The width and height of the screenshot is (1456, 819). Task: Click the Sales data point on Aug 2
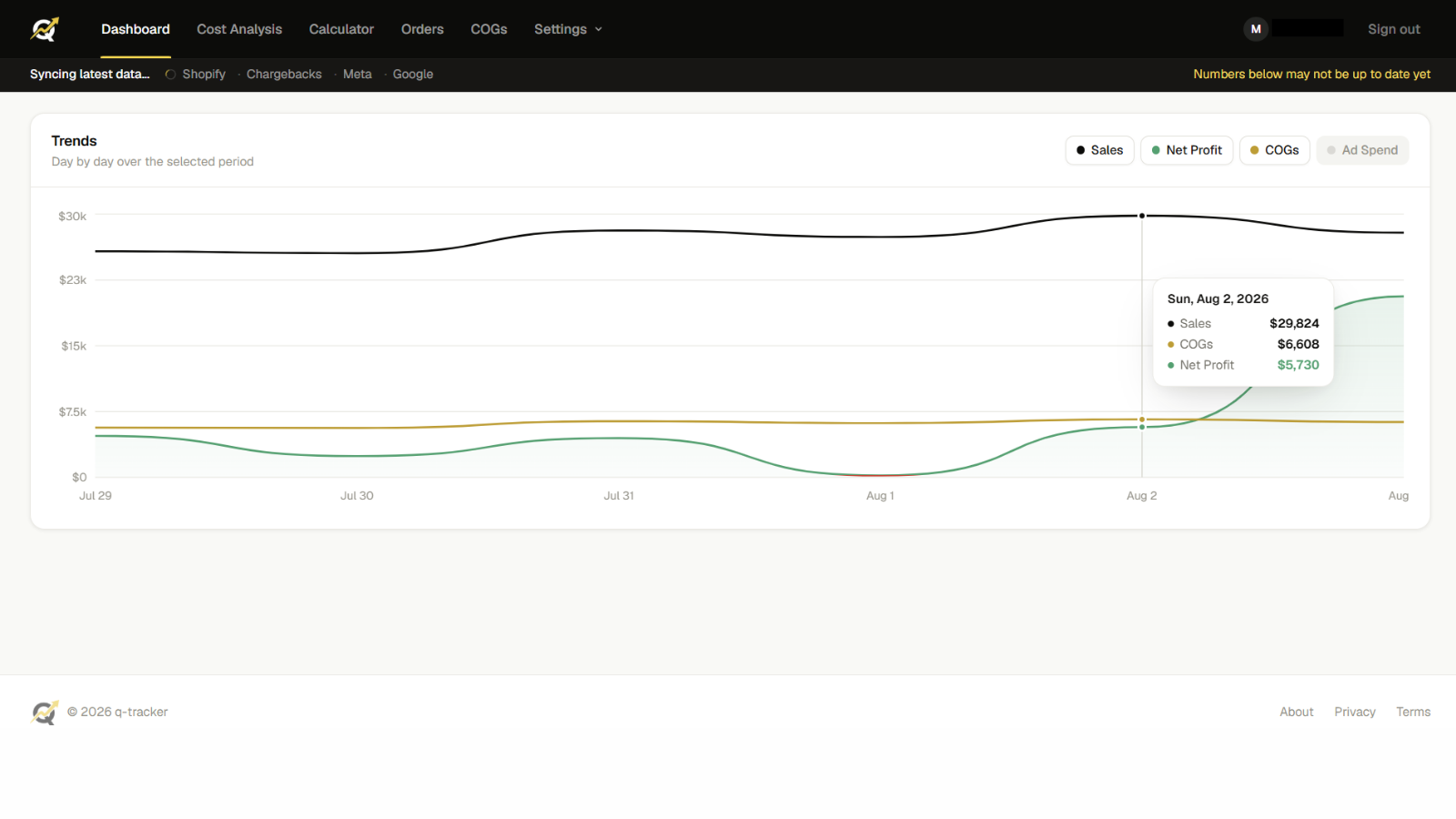click(x=1142, y=216)
